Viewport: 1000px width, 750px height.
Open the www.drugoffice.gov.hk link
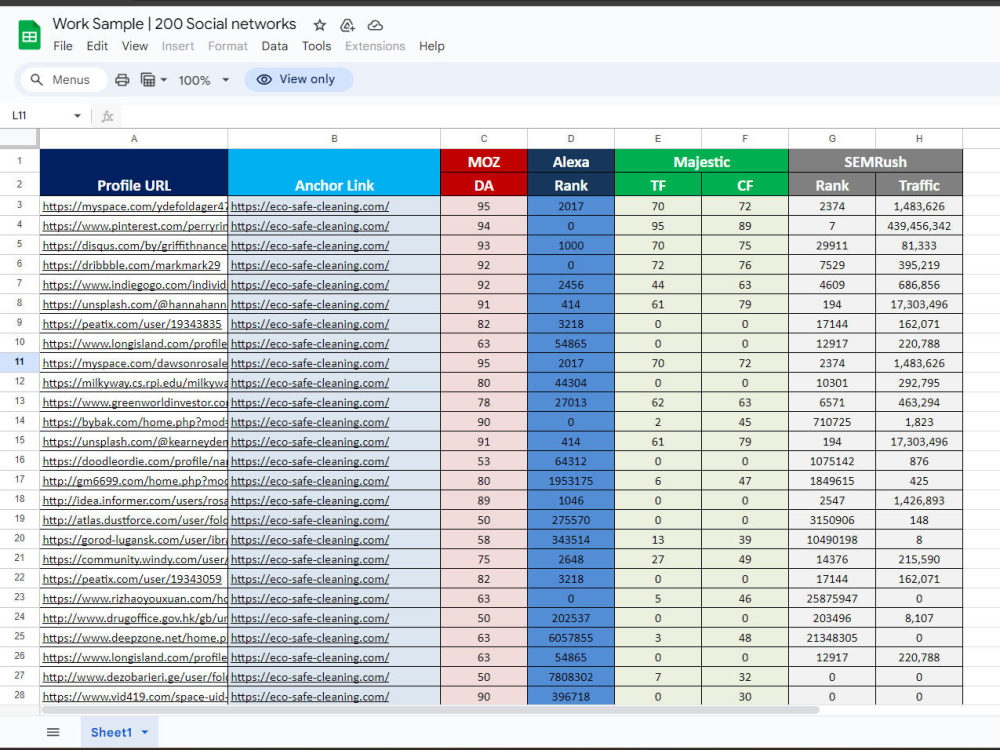click(x=135, y=618)
